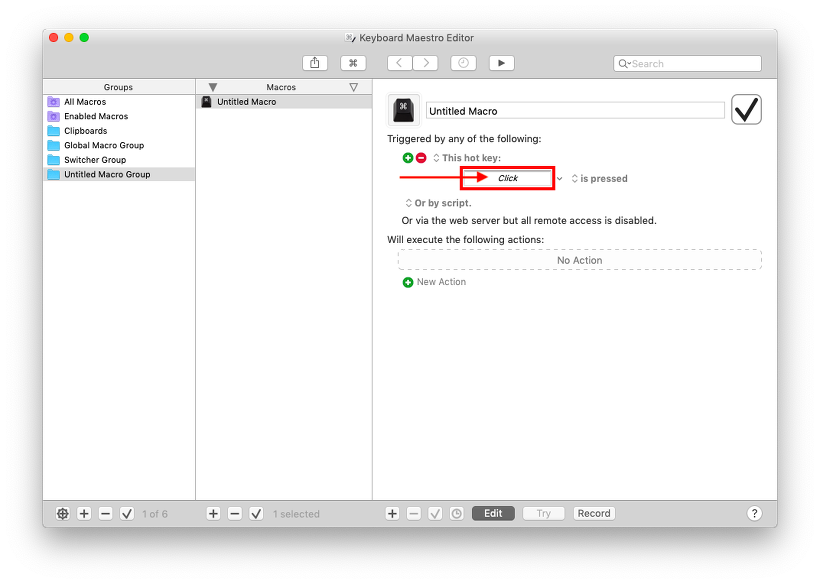Click the Search field in toolbar
This screenshot has width=820, height=584.
click(x=687, y=64)
